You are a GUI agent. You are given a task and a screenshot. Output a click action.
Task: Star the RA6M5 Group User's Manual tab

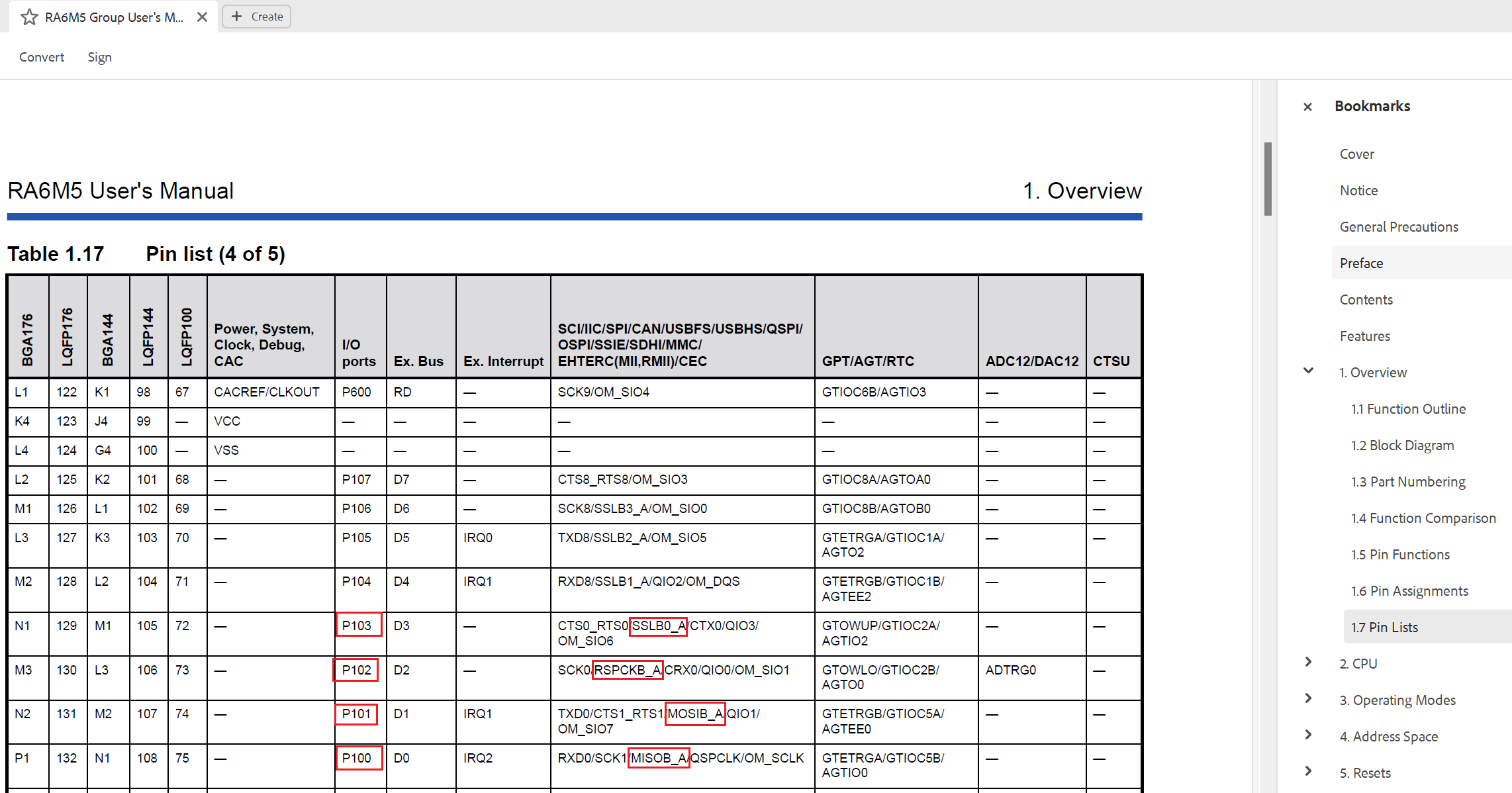(x=29, y=17)
